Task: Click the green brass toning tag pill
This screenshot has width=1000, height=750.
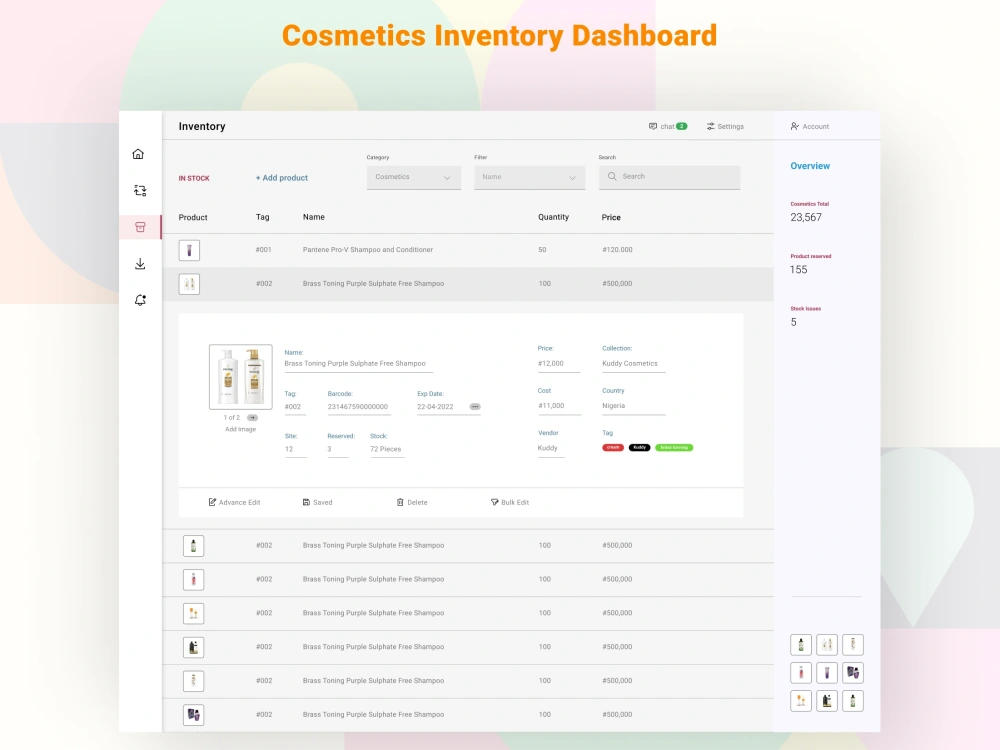Action: pos(674,448)
